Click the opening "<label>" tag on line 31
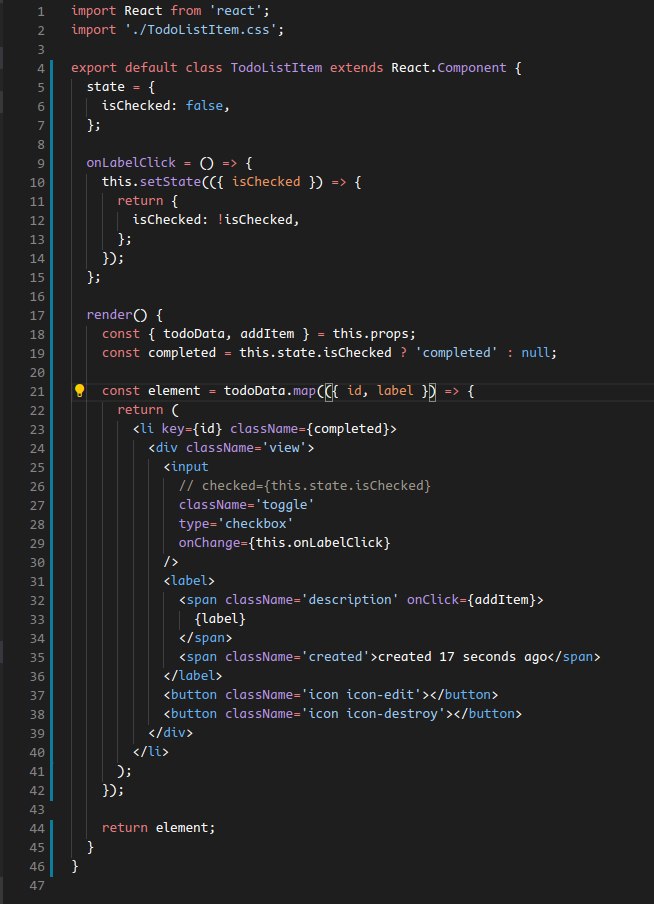654x904 pixels. (189, 582)
